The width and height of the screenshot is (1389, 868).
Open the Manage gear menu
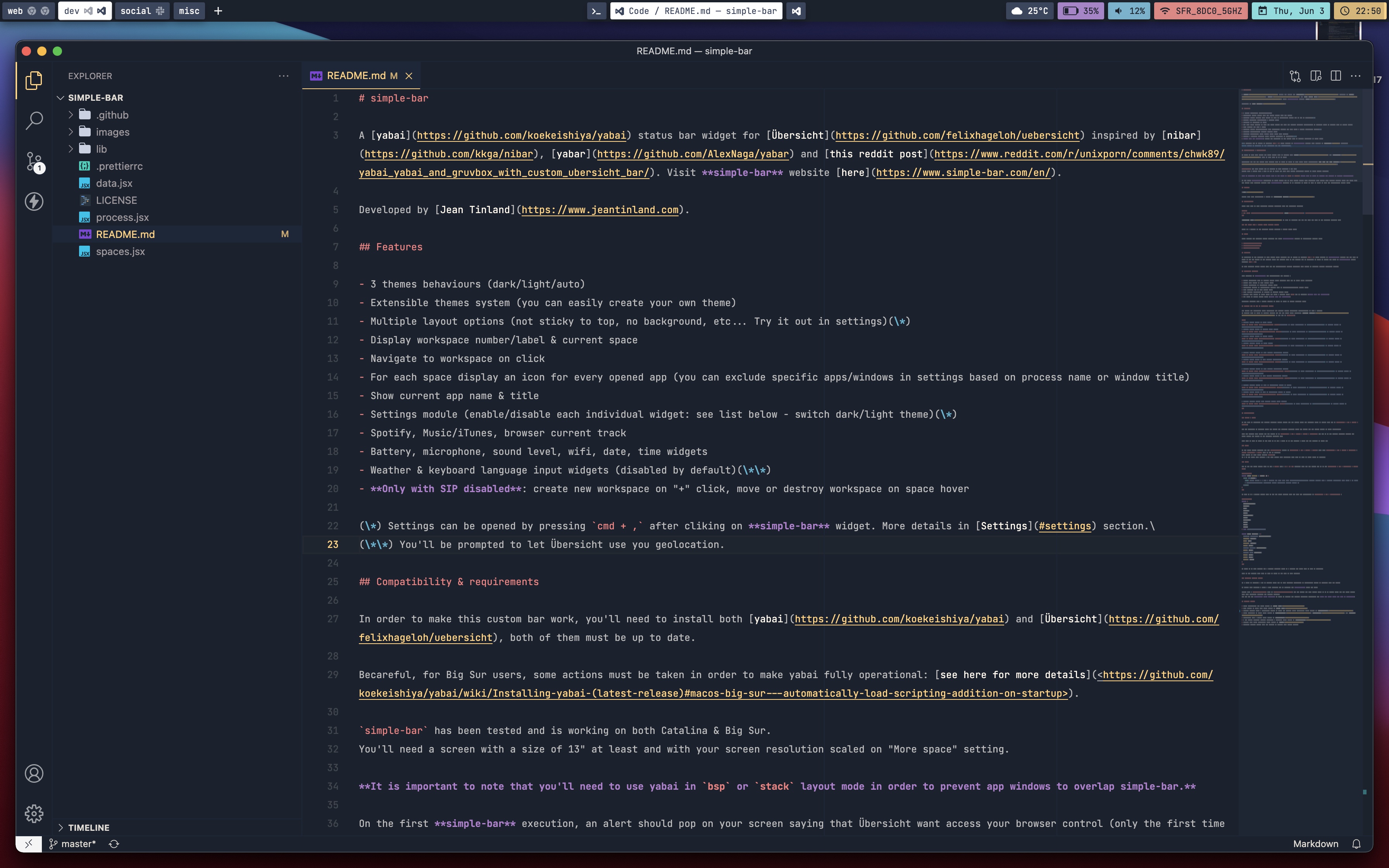(x=34, y=813)
